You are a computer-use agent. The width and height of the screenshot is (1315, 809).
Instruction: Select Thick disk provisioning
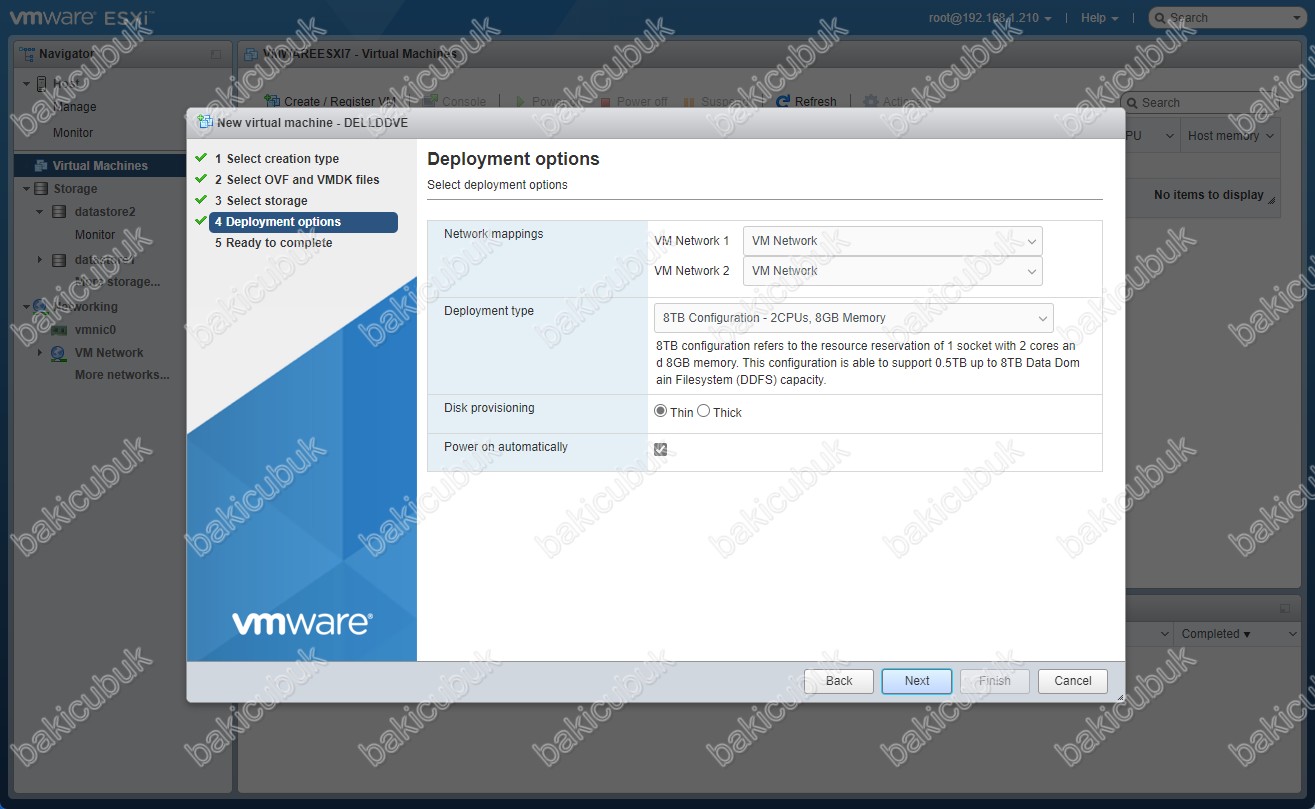(x=703, y=411)
